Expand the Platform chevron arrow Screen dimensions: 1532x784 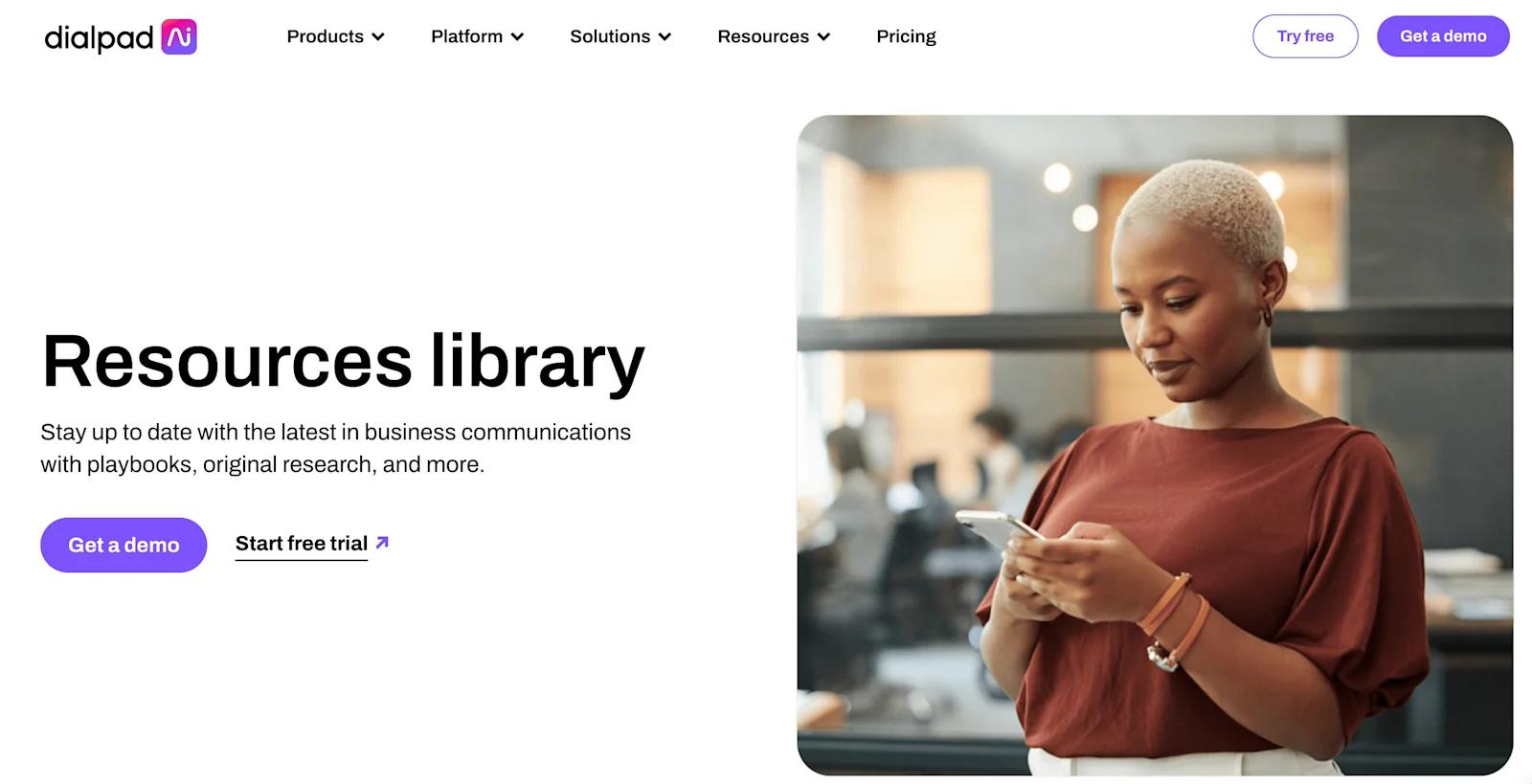(x=517, y=37)
